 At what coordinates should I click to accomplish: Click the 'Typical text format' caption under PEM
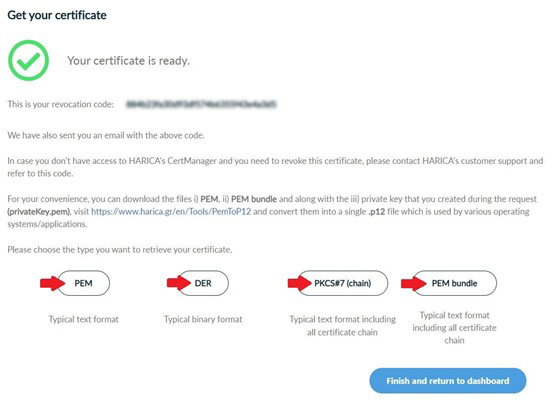coord(83,319)
